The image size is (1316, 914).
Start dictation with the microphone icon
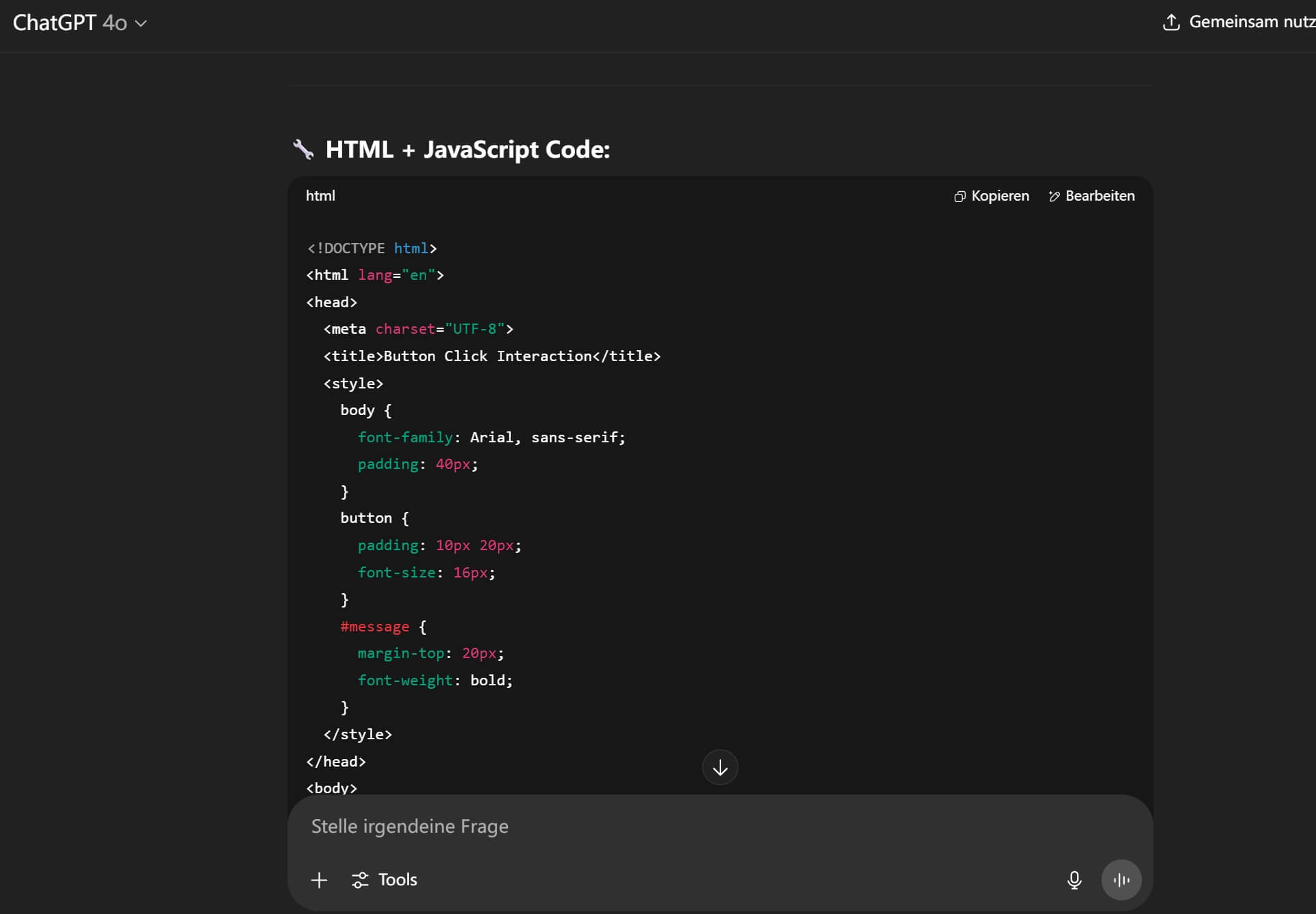pyautogui.click(x=1074, y=880)
